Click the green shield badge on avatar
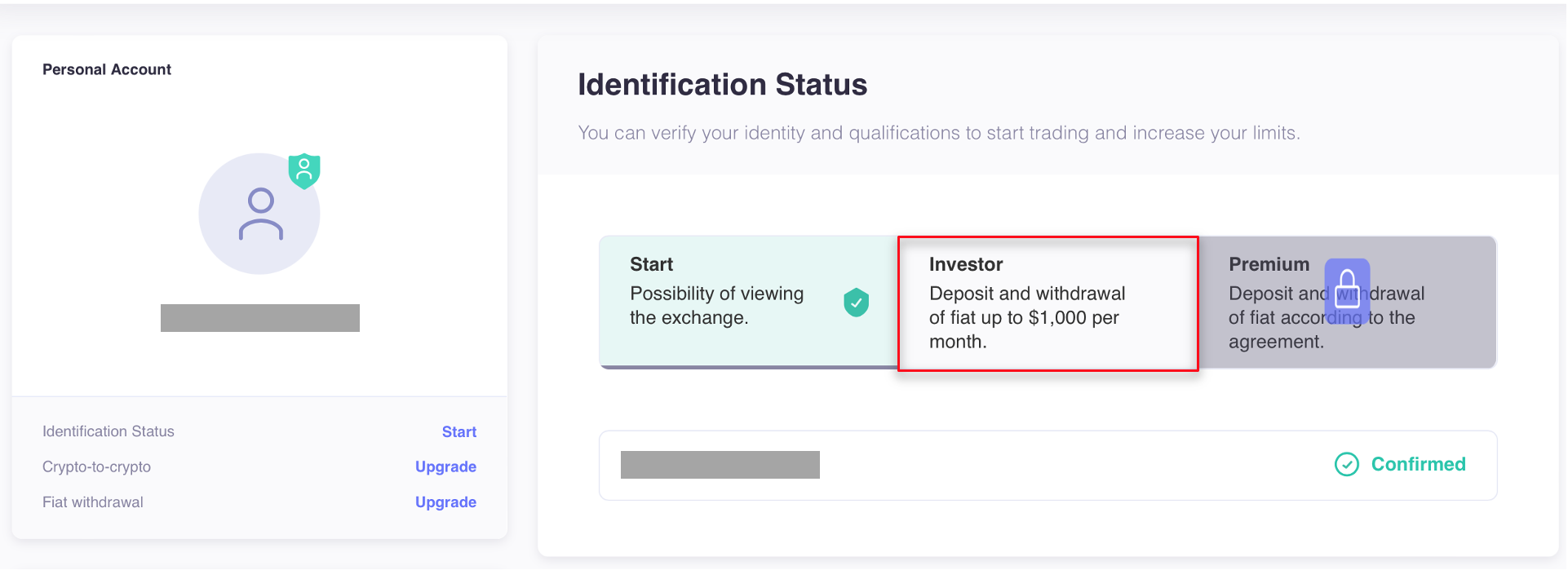 tap(304, 170)
